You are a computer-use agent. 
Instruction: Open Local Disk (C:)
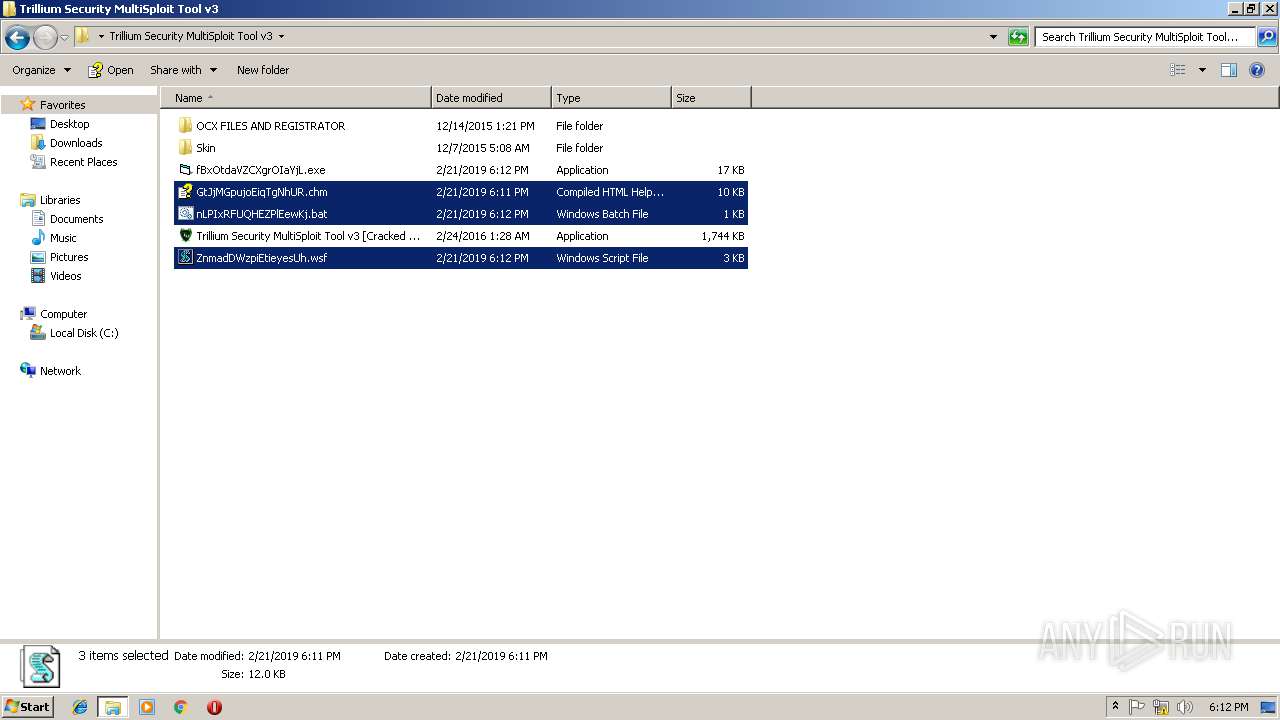[x=84, y=333]
